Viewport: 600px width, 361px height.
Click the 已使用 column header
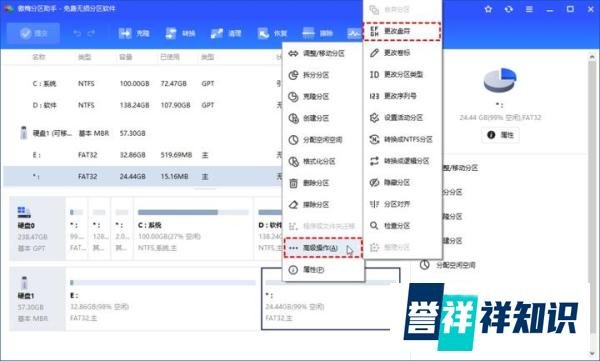[x=170, y=57]
